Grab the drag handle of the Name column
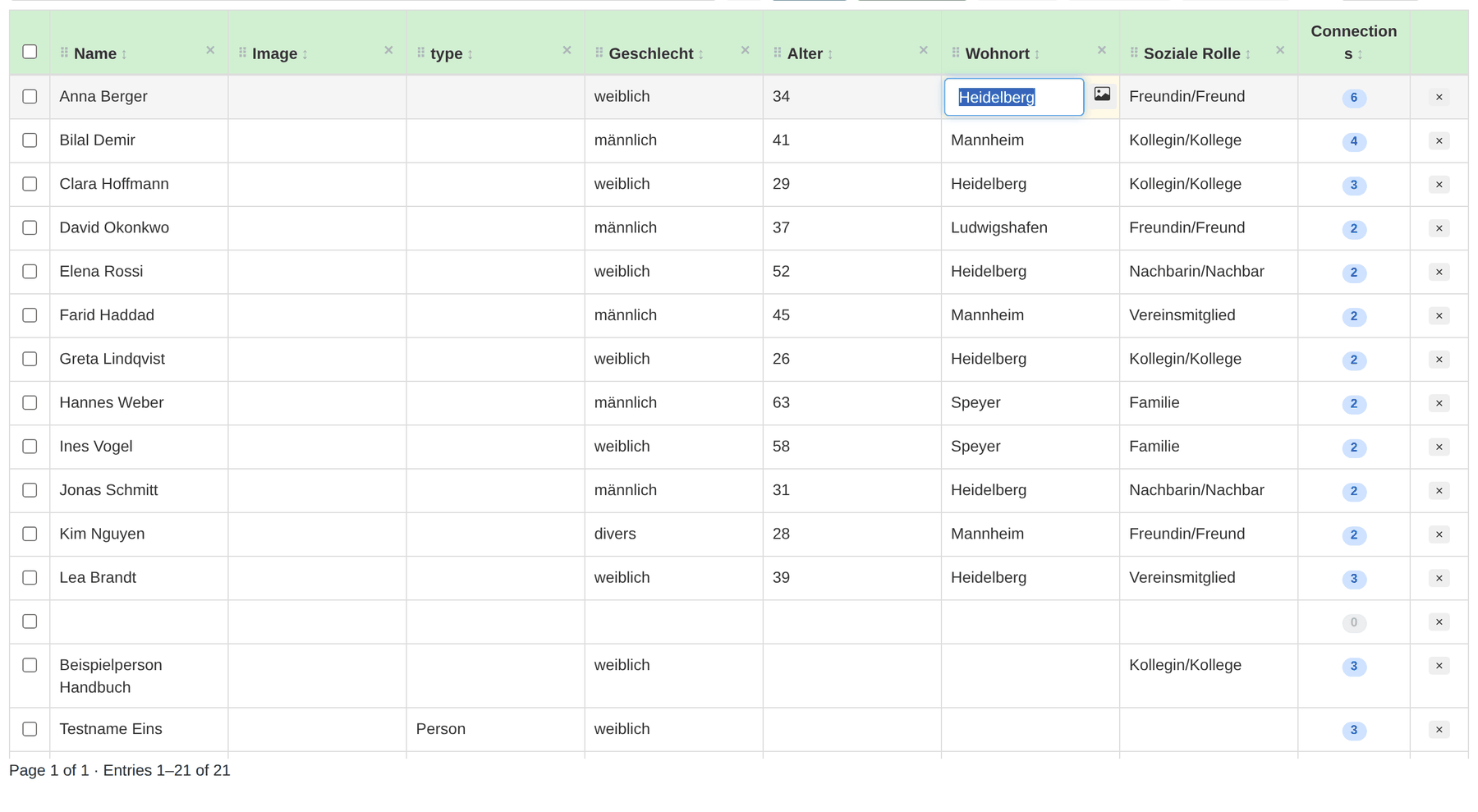This screenshot has height=812, width=1478. 64,53
